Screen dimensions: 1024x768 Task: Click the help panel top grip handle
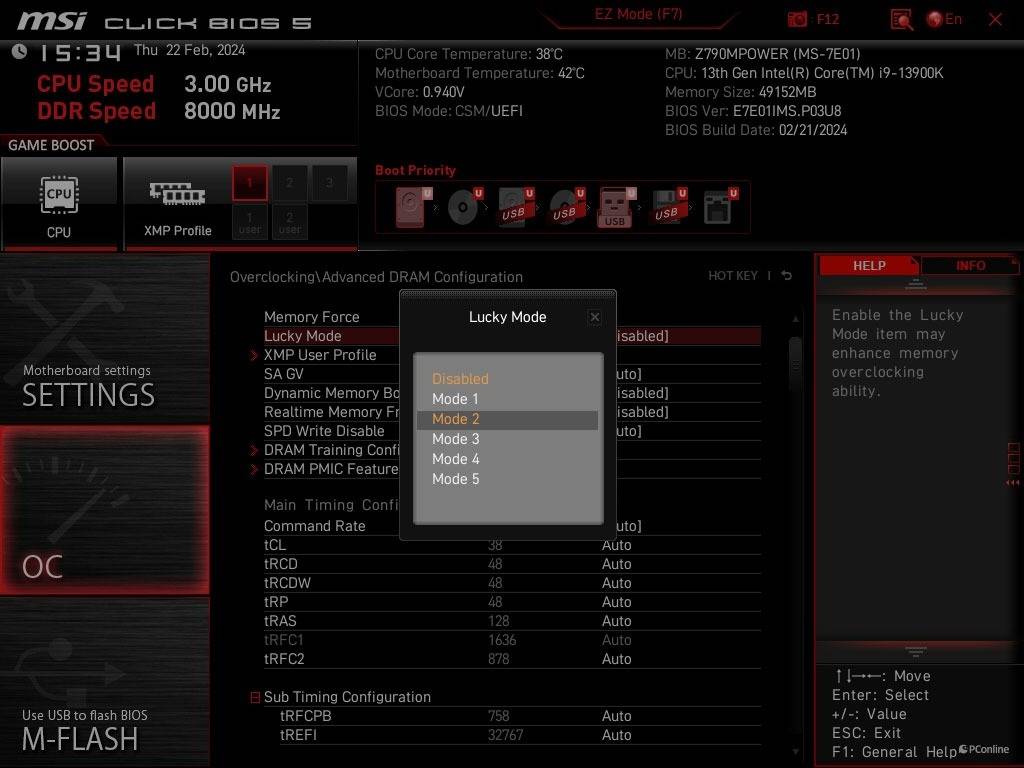pyautogui.click(x=916, y=284)
